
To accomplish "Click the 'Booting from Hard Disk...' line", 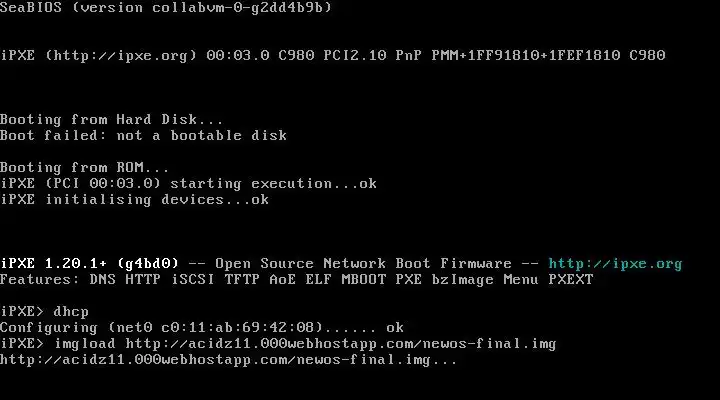I will pyautogui.click(x=112, y=119).
